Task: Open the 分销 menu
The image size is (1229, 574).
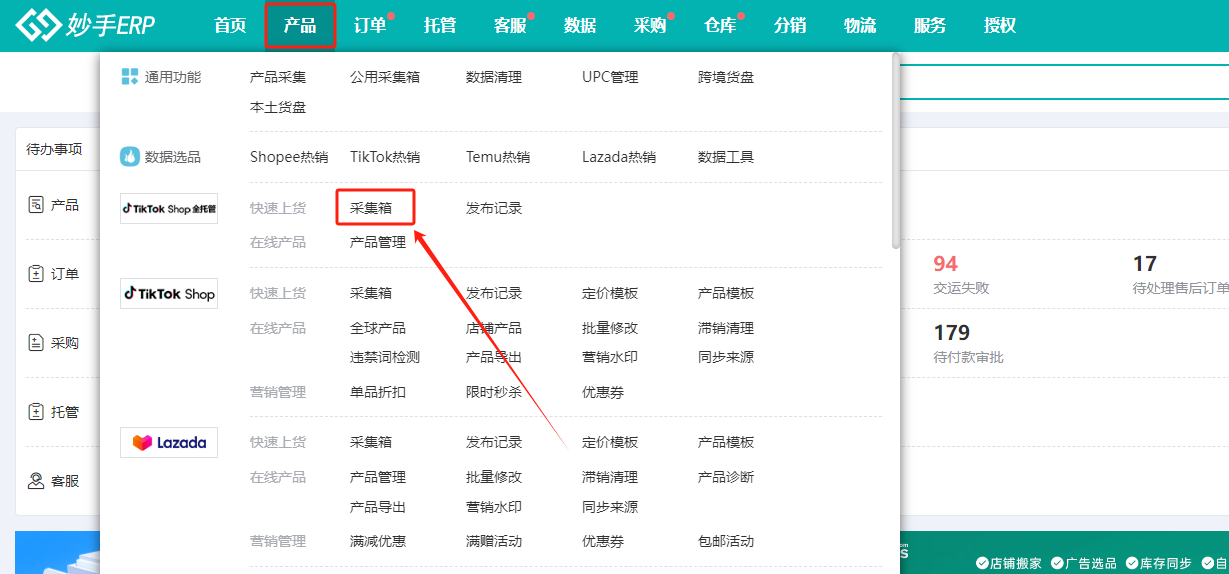Action: point(790,26)
